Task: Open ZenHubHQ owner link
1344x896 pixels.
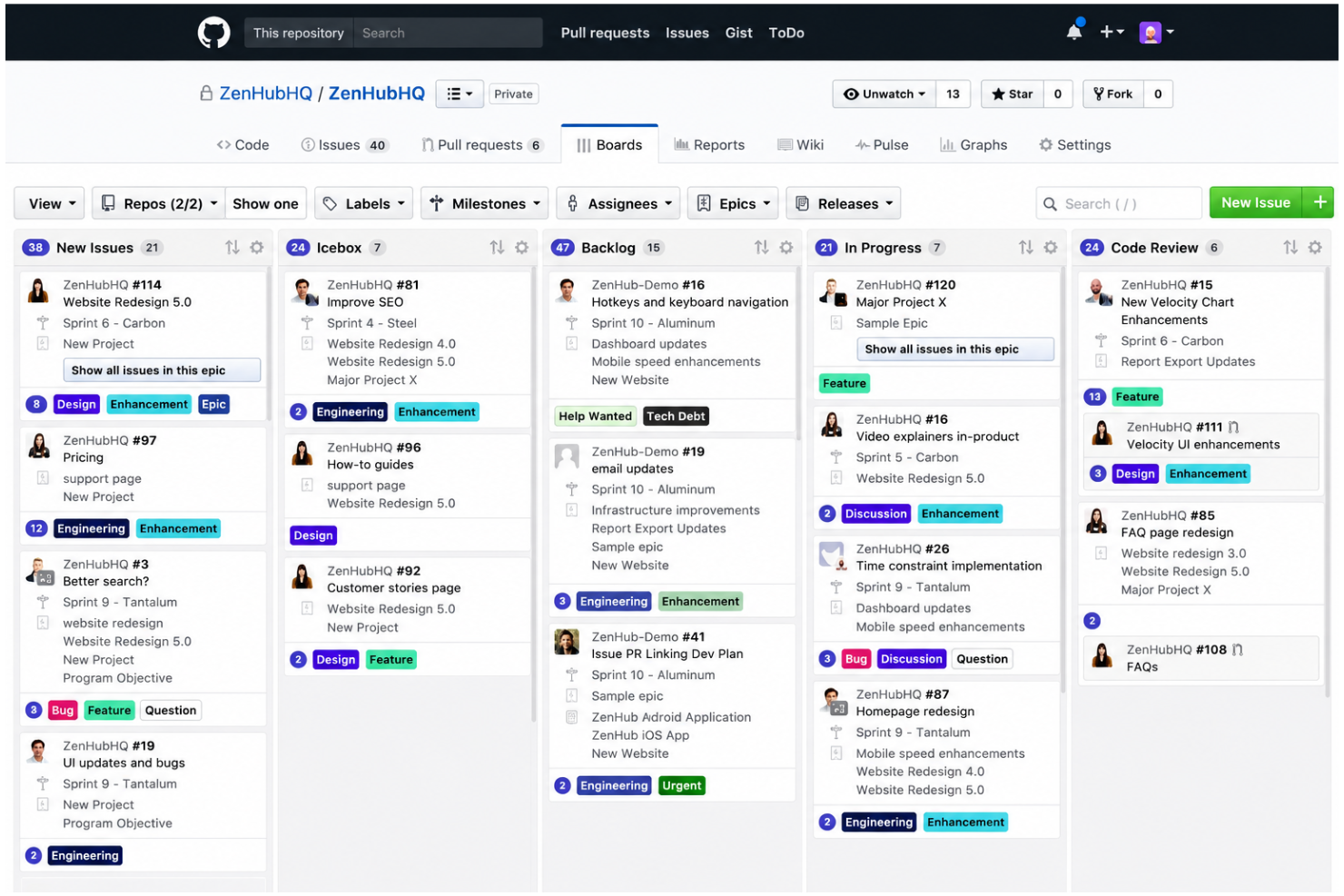Action: (x=265, y=93)
